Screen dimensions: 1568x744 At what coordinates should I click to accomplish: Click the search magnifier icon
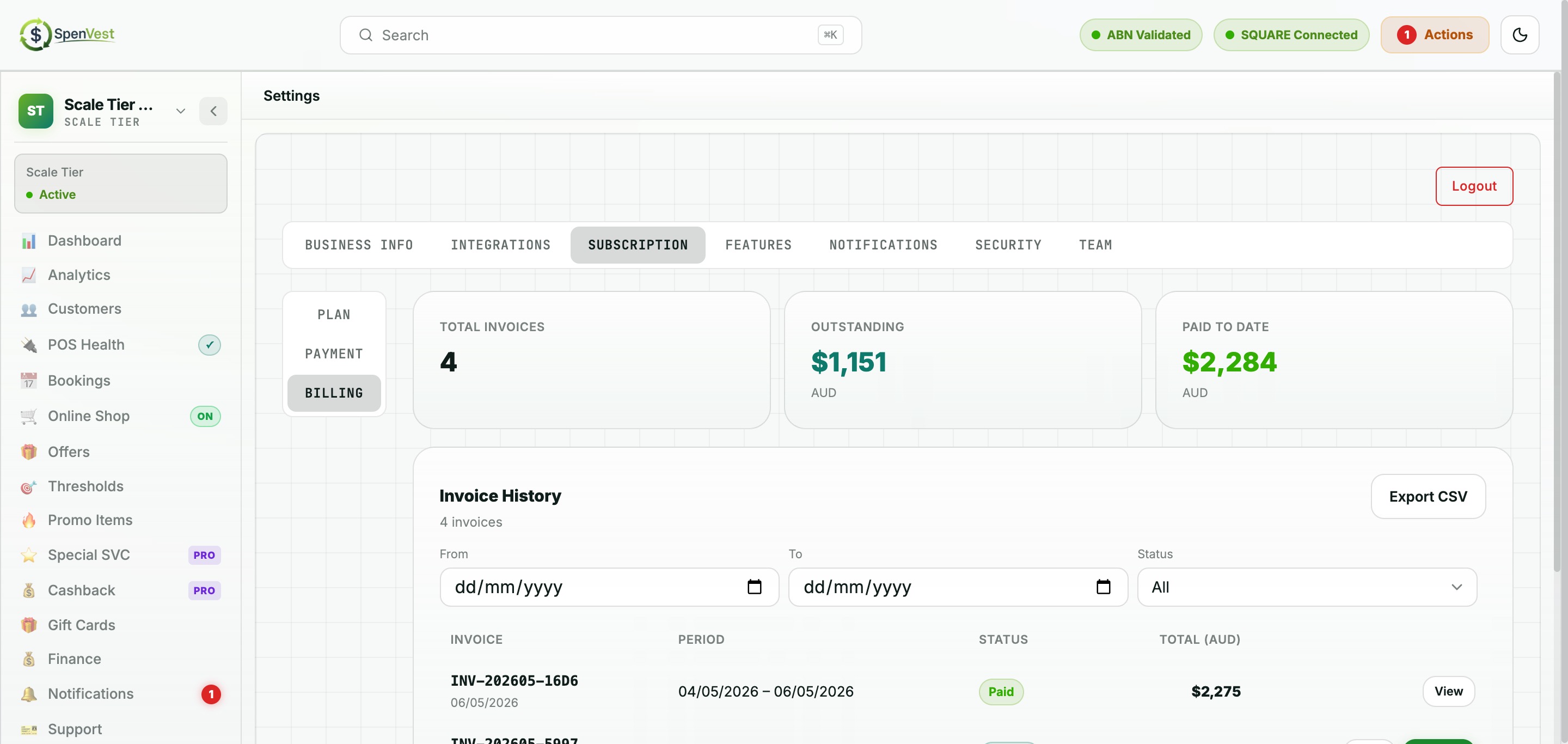pos(365,35)
